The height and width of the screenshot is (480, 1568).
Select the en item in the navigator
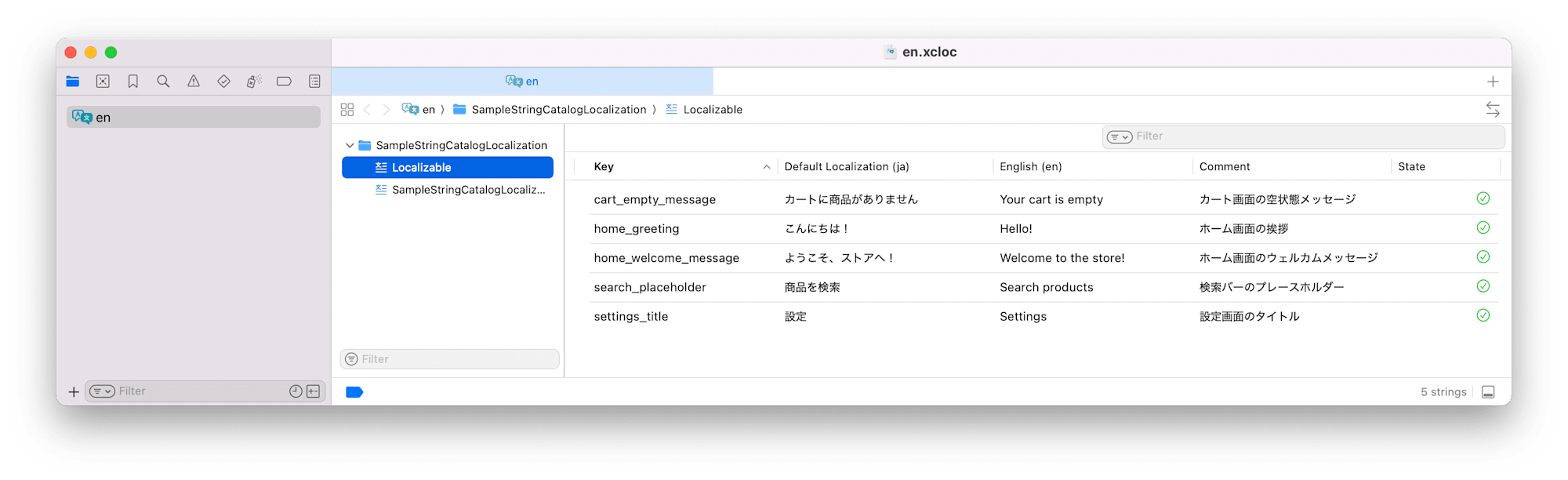coord(193,117)
